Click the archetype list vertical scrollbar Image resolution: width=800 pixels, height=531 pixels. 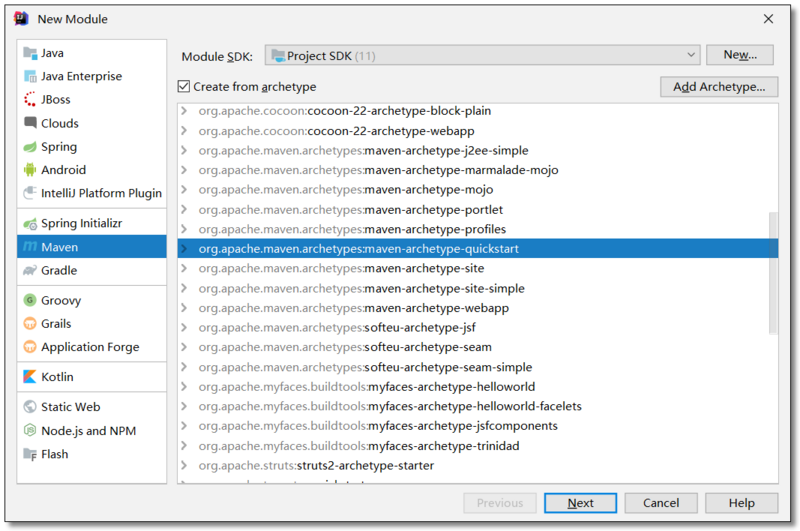[x=772, y=272]
